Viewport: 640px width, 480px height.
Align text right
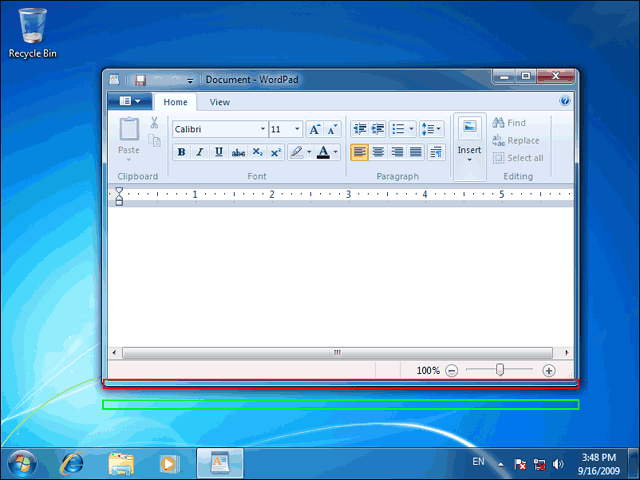[397, 152]
